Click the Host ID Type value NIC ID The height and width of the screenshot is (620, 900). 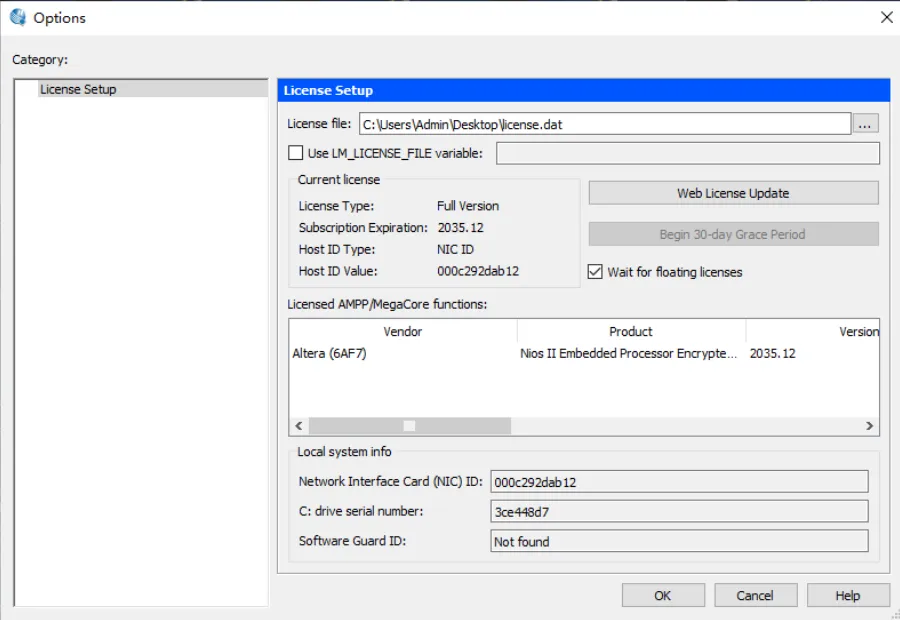pyautogui.click(x=455, y=249)
